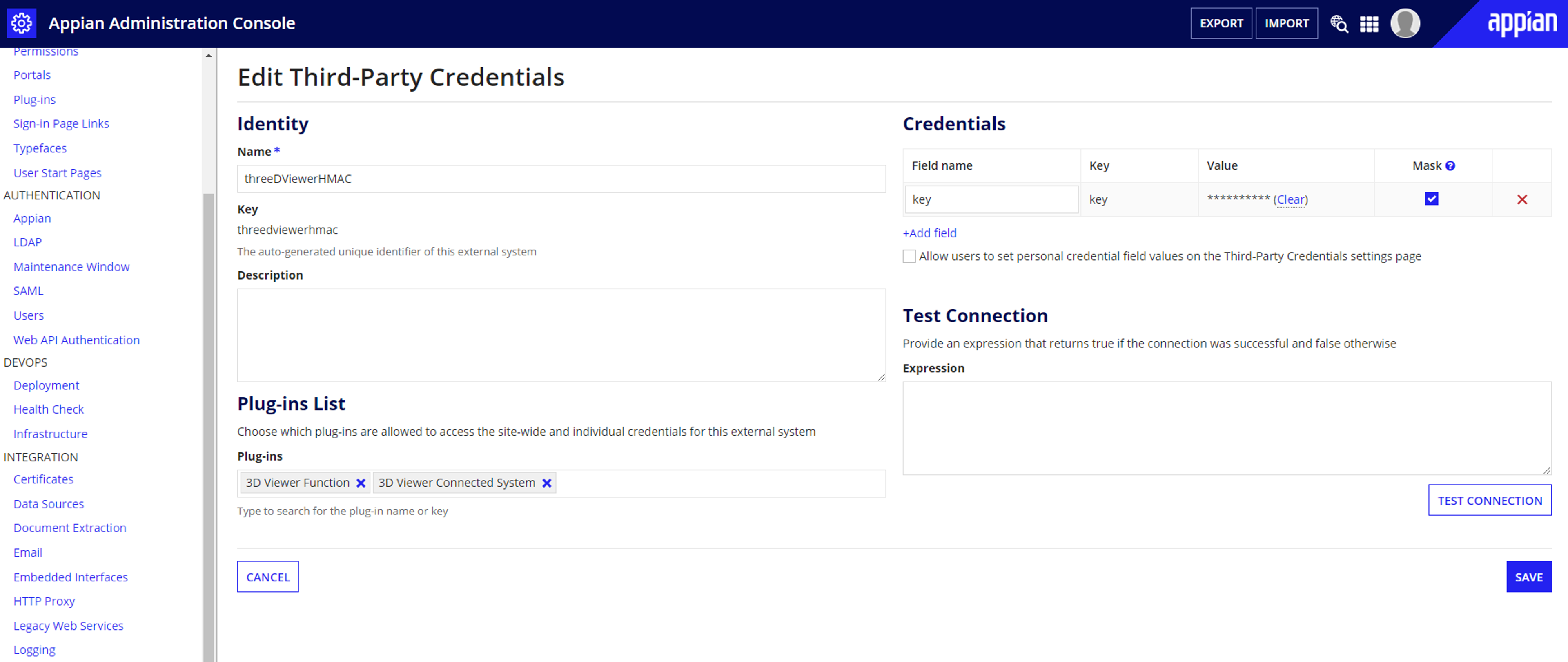Open the user profile avatar
Viewport: 1568px width, 662px height.
click(1405, 24)
